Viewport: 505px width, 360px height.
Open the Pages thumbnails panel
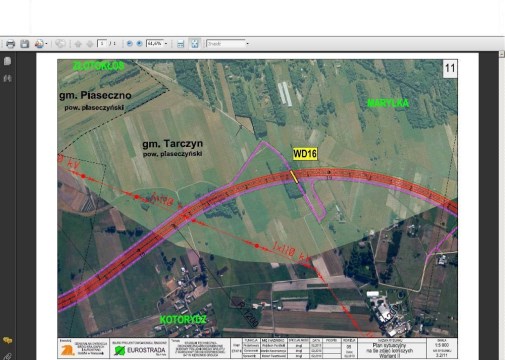click(7, 61)
